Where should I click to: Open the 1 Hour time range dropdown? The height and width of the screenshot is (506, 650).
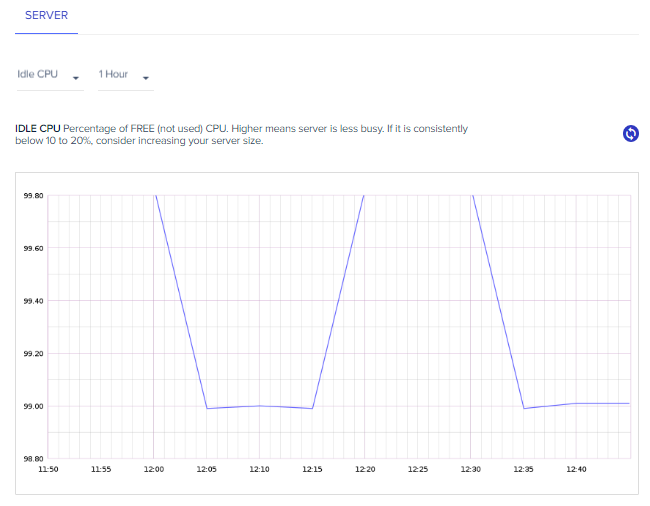pos(126,75)
